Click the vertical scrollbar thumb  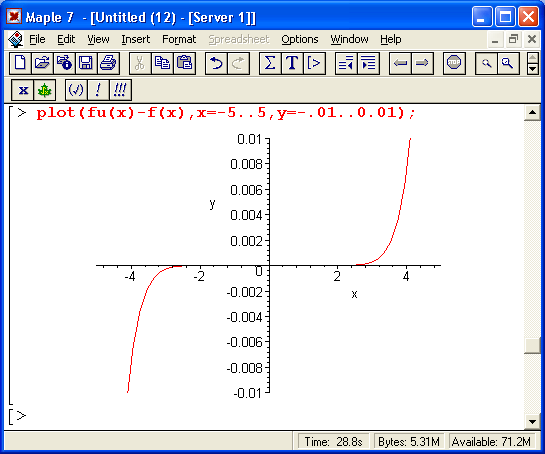click(x=532, y=345)
